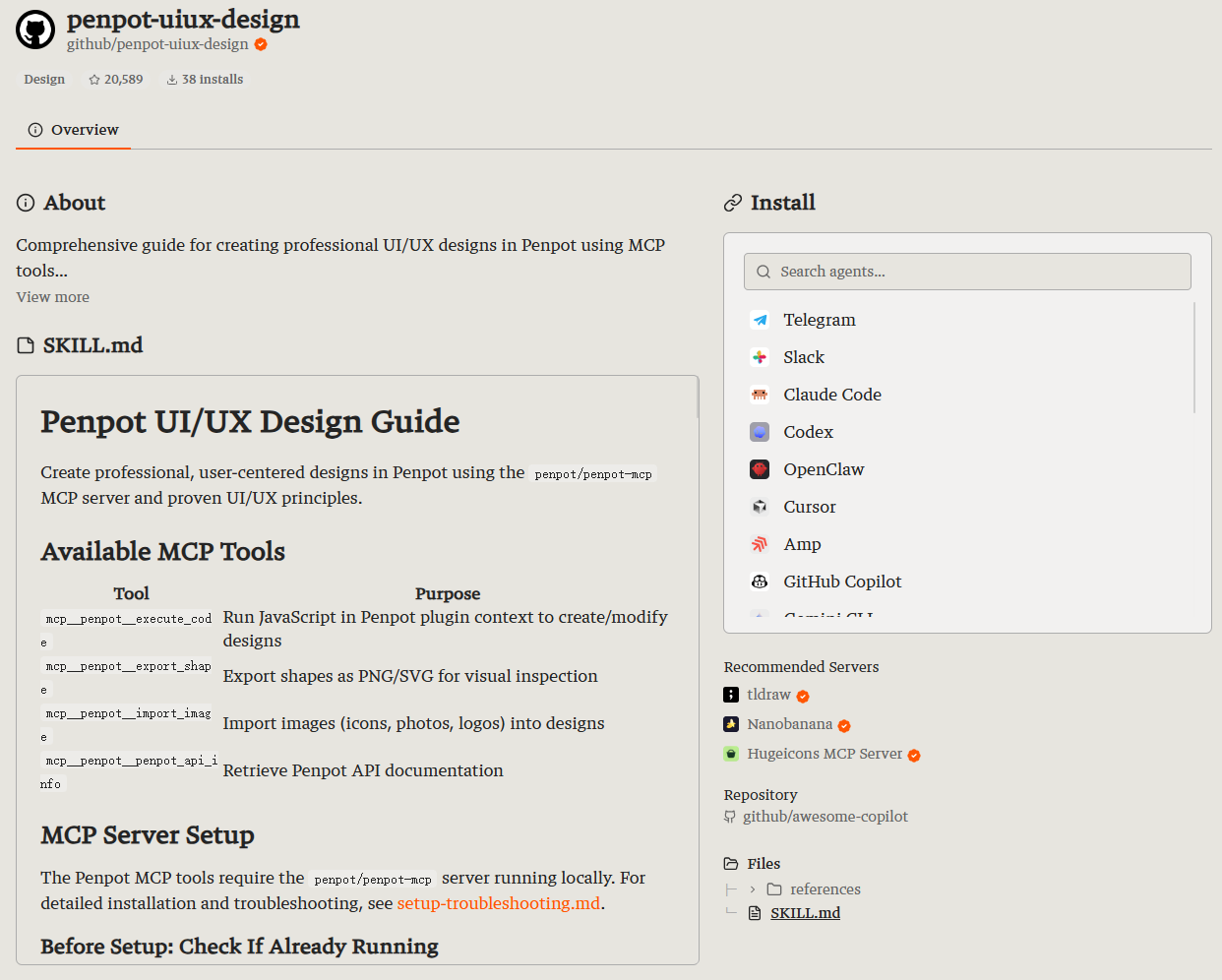Image resolution: width=1222 pixels, height=980 pixels.
Task: Click the GitHub Copilot agent icon
Action: coord(760,582)
